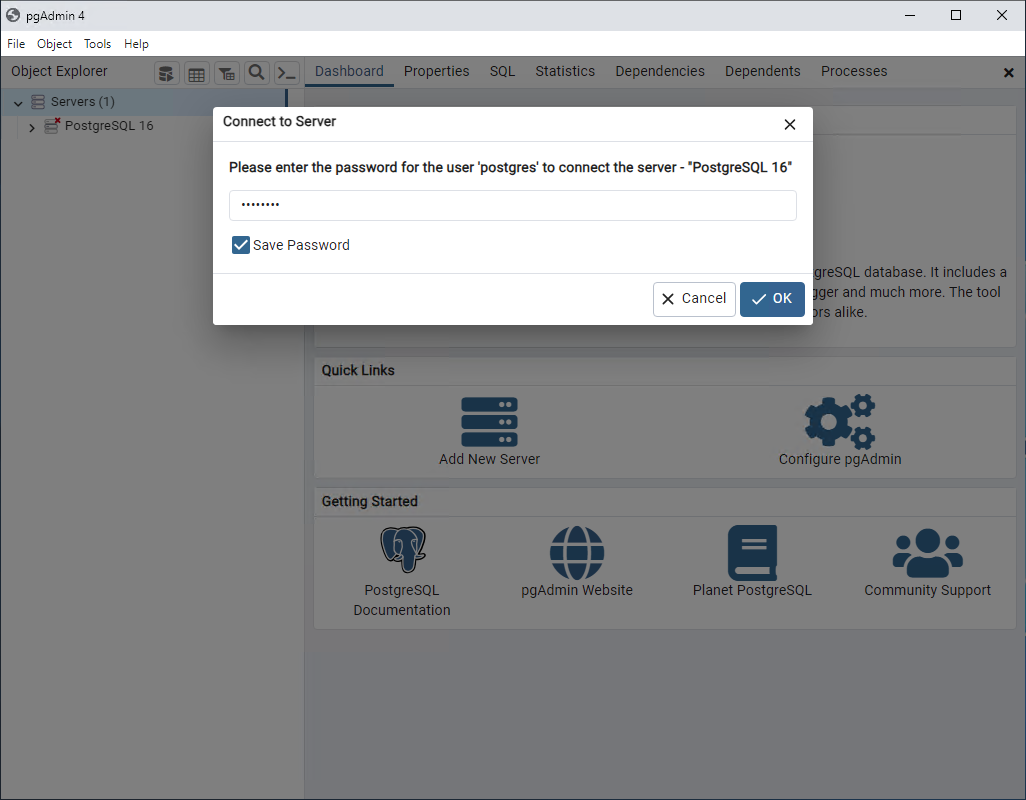Open Search Objects magnifier icon
Screen dimensions: 1026x800
tap(256, 73)
